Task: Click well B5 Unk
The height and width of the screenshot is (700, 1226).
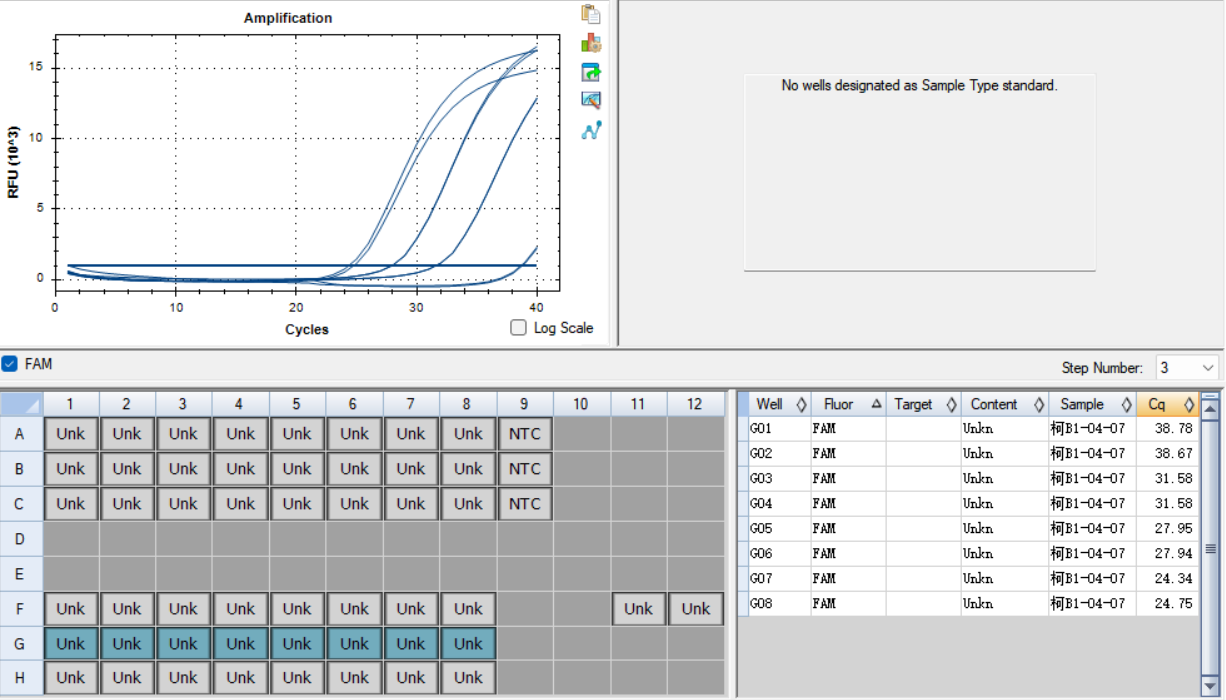Action: (x=298, y=469)
